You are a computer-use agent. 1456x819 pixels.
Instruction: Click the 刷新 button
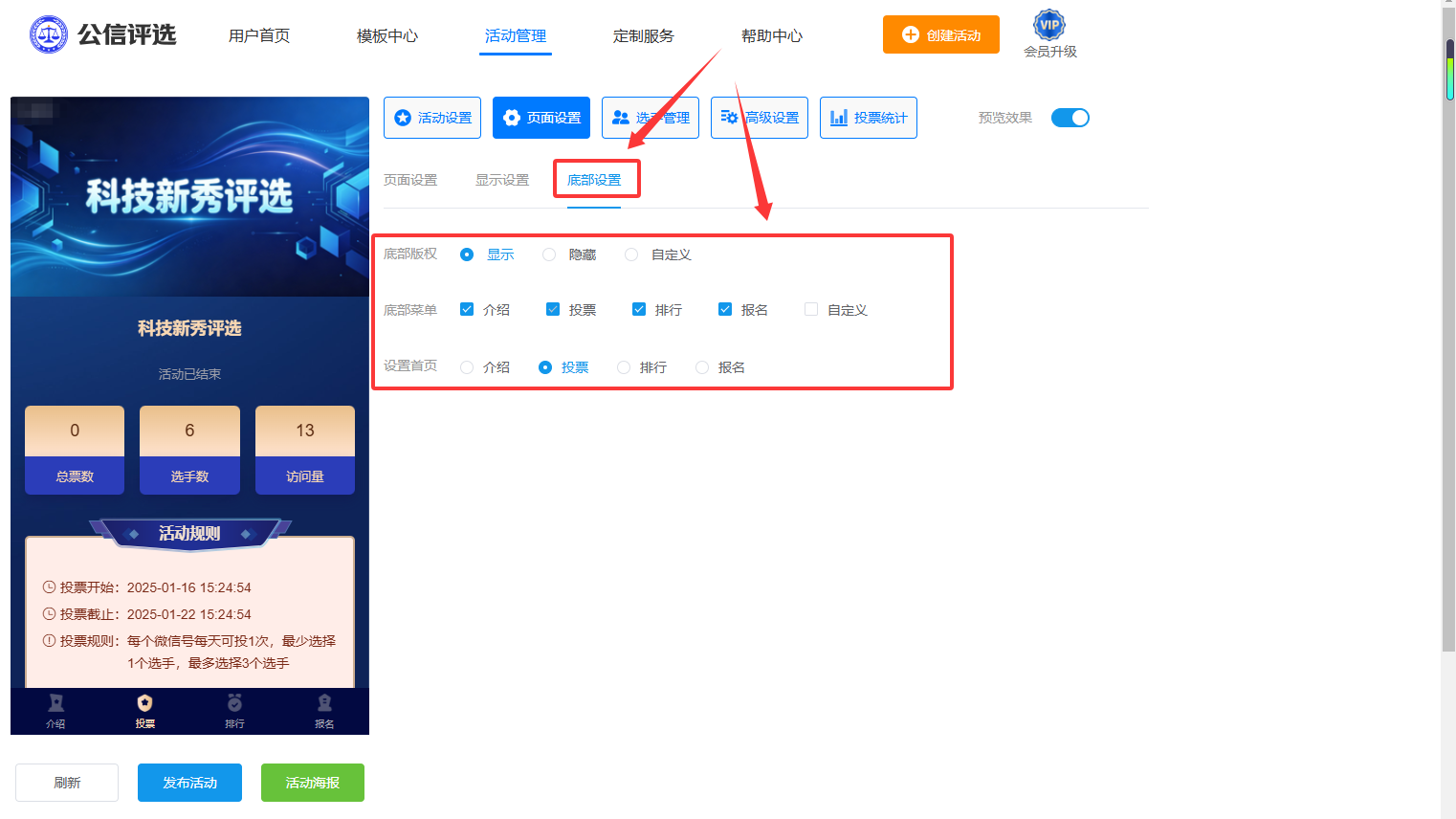coord(67,783)
